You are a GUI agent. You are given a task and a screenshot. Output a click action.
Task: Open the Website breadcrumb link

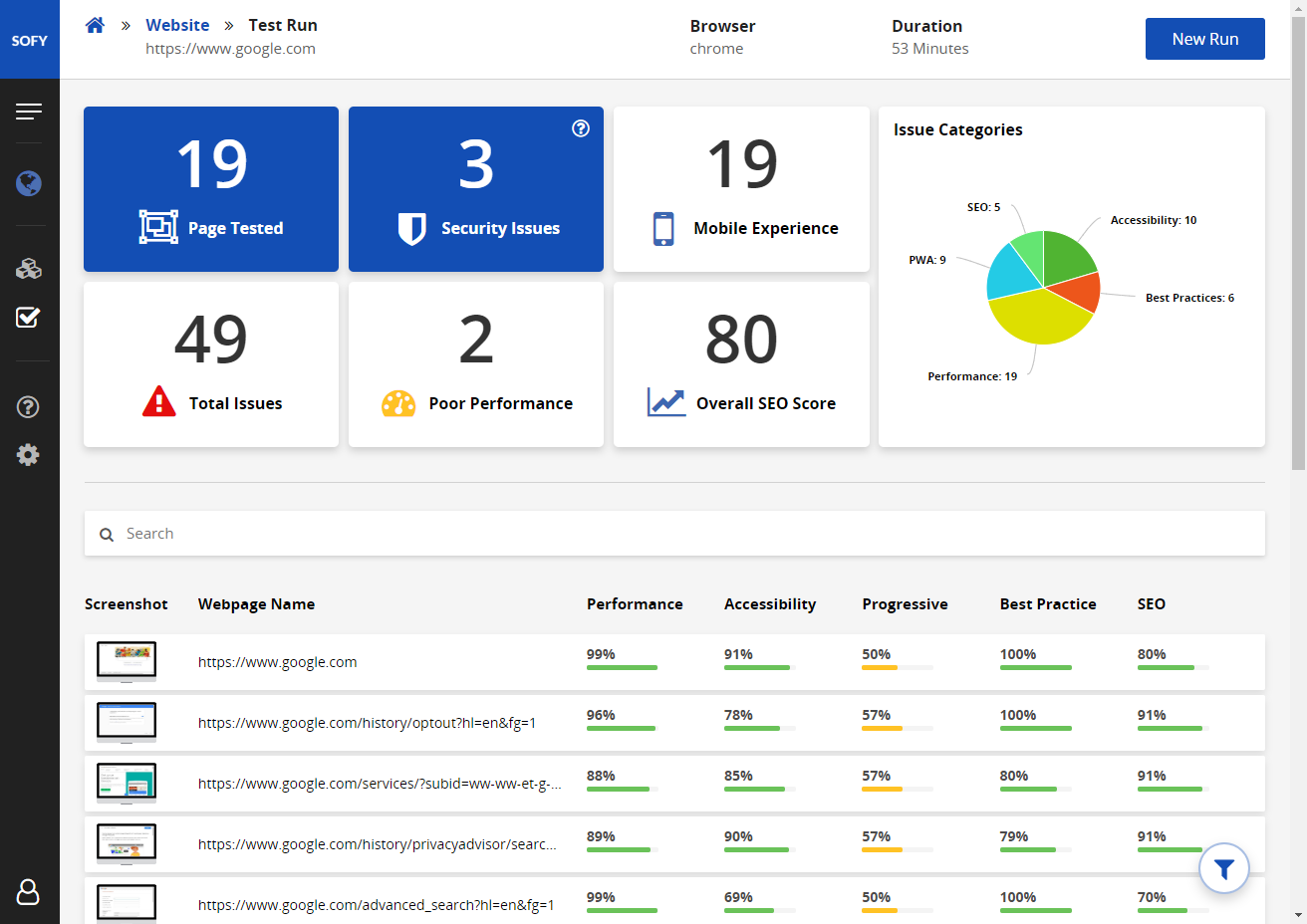coord(177,25)
